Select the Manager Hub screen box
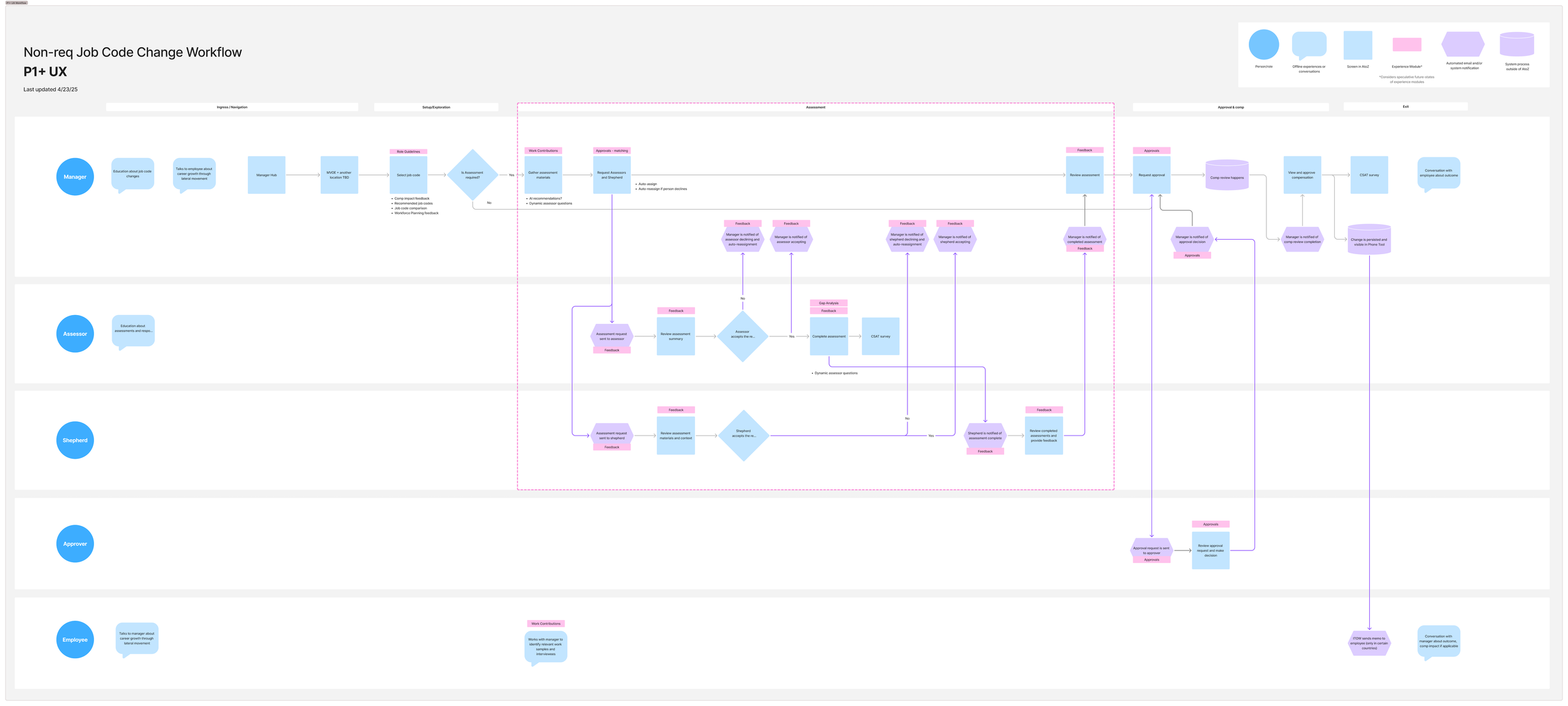 (x=267, y=175)
